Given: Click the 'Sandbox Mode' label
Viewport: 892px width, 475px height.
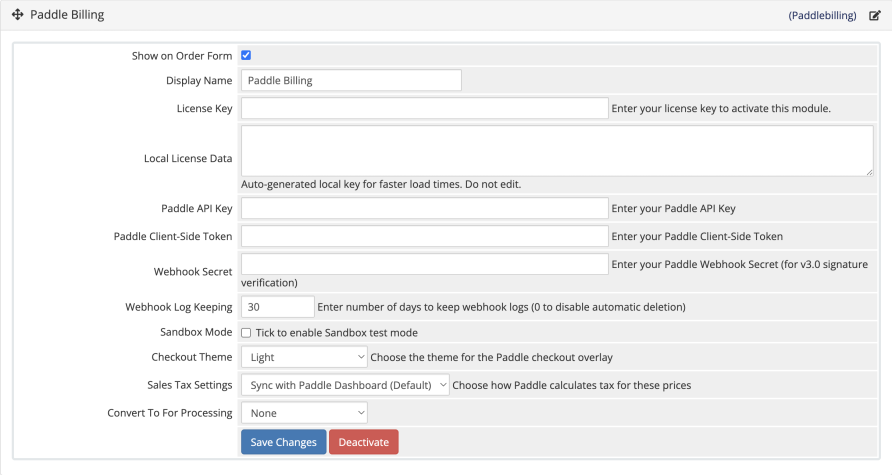Looking at the screenshot, I should click(x=196, y=332).
